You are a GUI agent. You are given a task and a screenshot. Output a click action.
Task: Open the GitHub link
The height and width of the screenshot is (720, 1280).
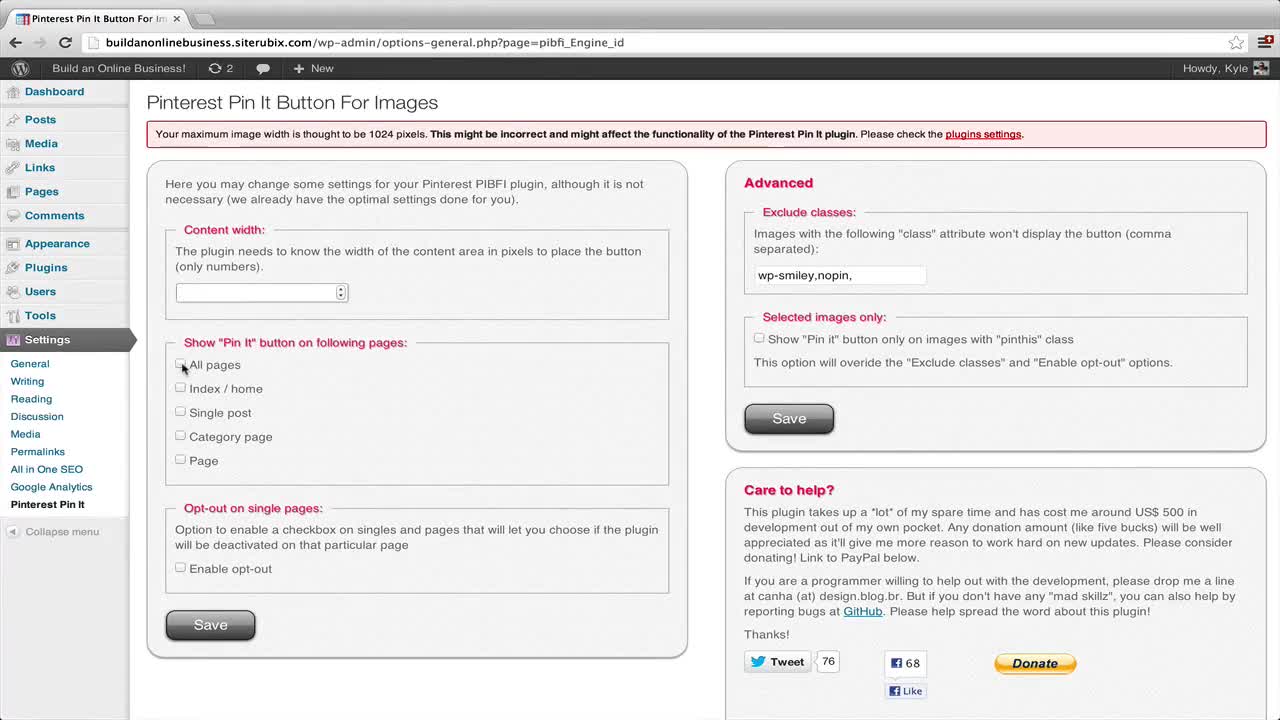click(x=862, y=611)
